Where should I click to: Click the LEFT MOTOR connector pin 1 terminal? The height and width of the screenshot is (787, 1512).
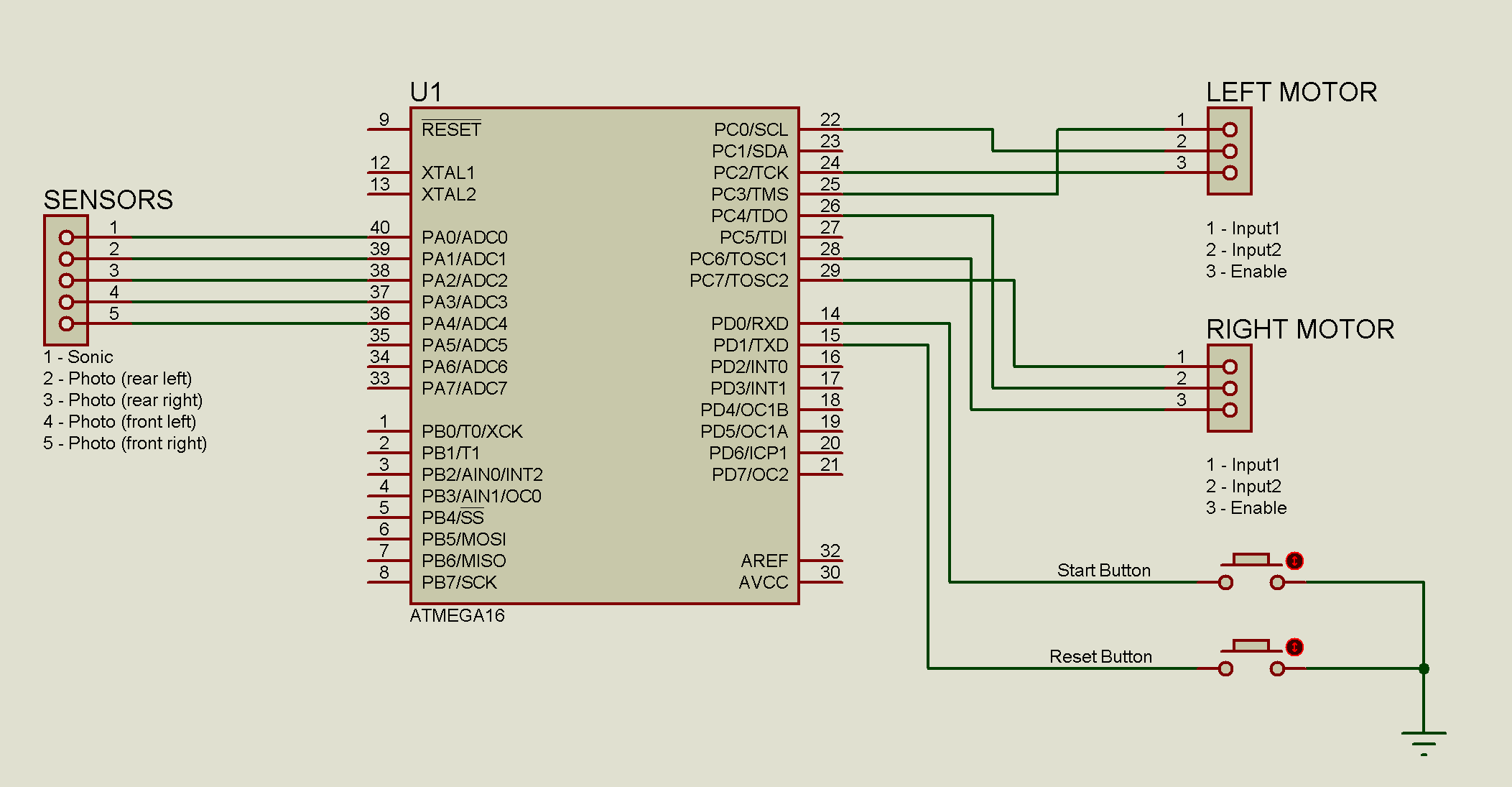coord(1230,129)
